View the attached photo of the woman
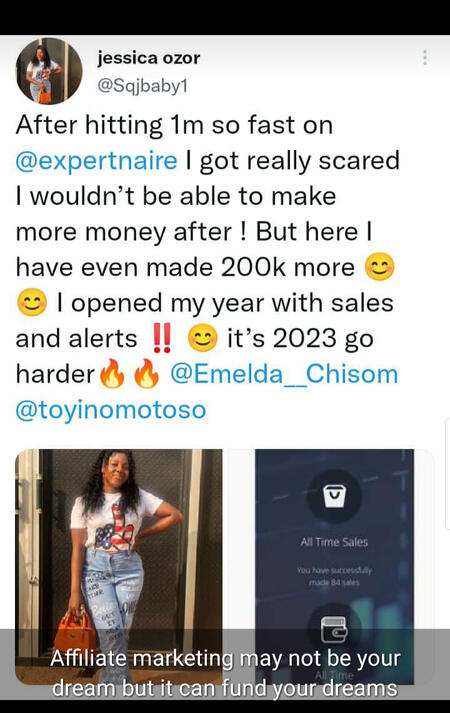This screenshot has width=450, height=713. pyautogui.click(x=119, y=567)
